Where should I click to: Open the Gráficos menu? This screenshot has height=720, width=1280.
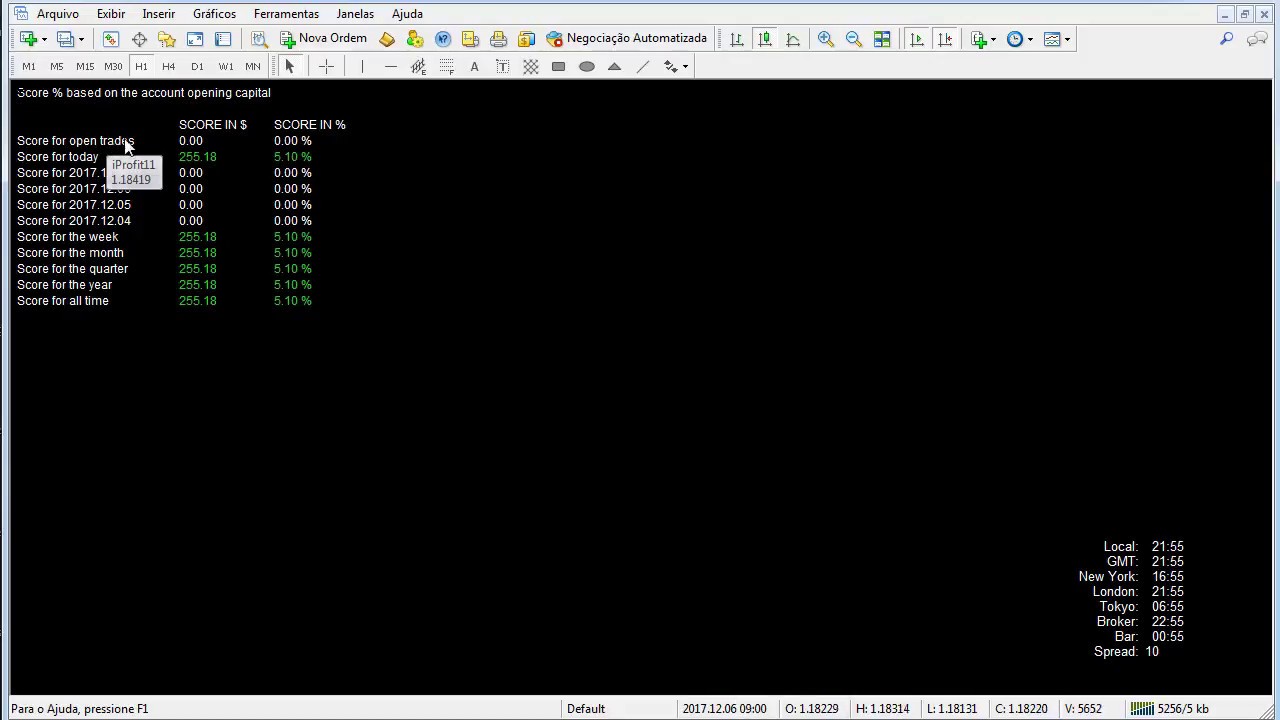[215, 14]
